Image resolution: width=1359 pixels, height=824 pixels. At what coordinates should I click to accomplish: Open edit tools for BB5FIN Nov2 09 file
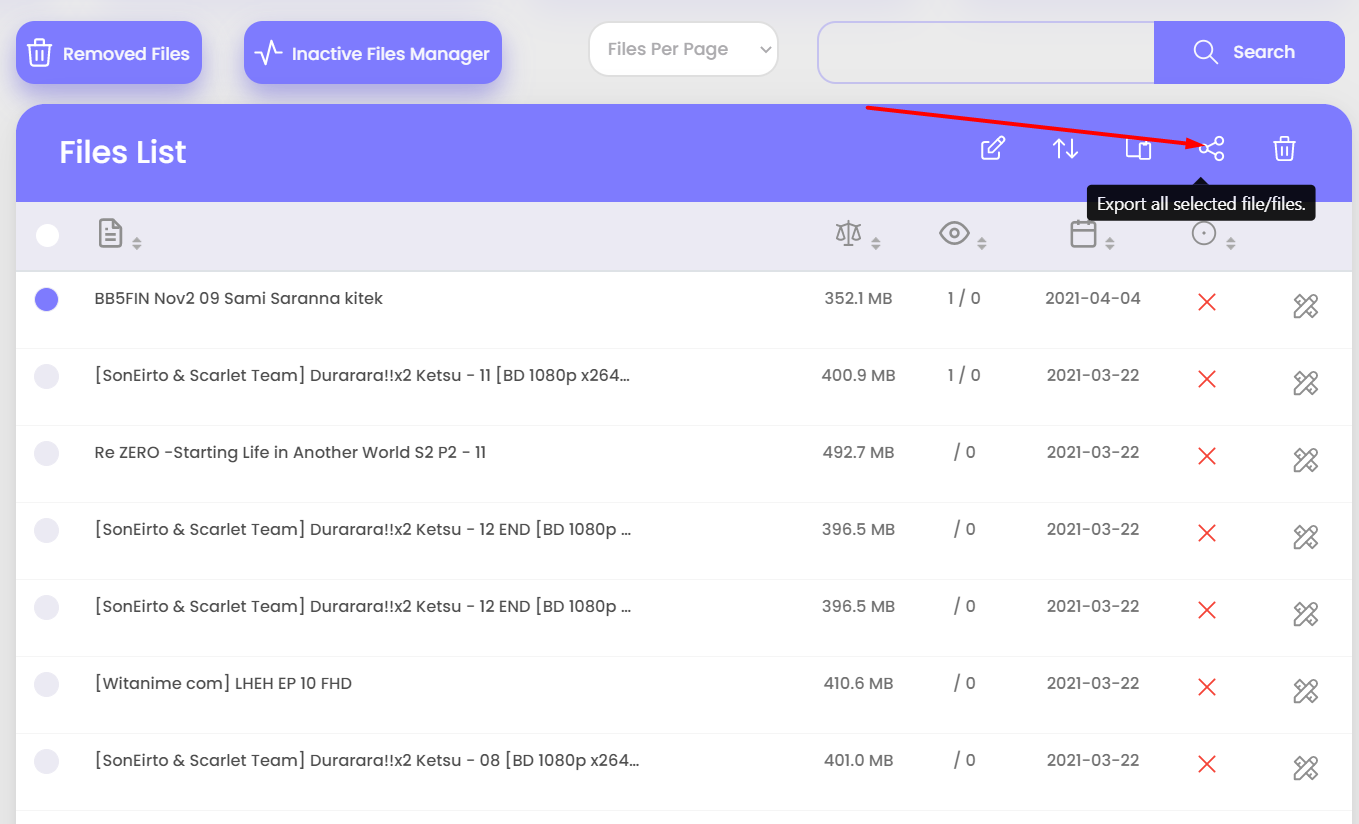pos(1305,306)
